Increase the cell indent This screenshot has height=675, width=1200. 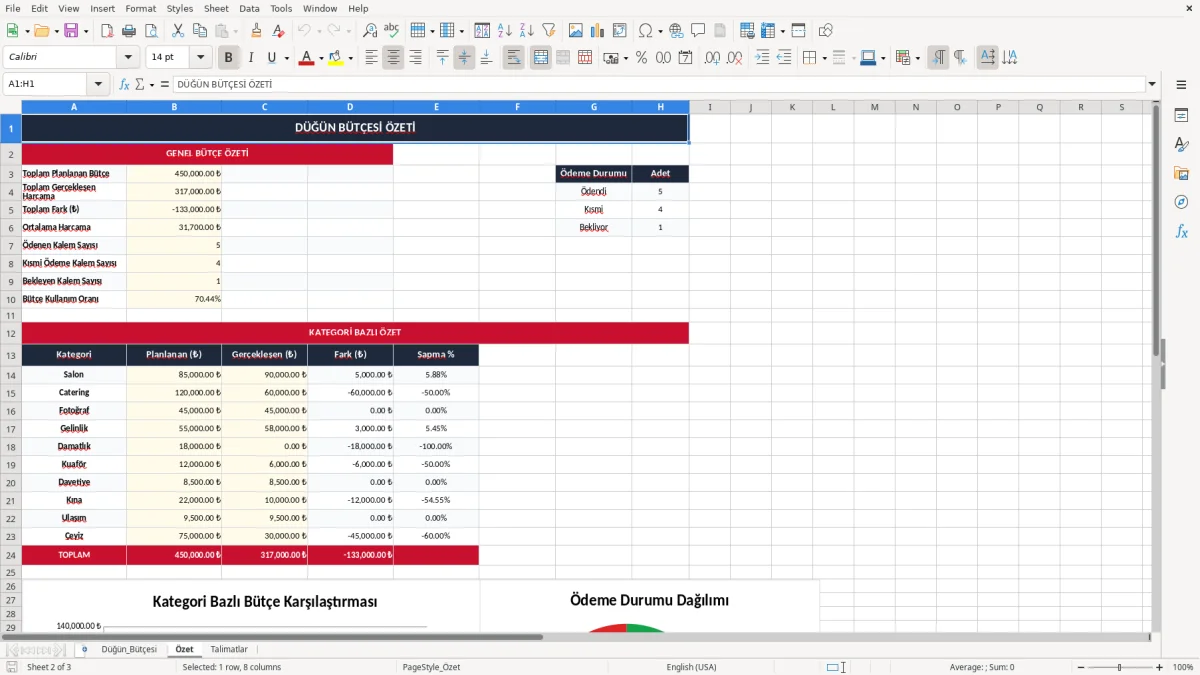tap(762, 58)
